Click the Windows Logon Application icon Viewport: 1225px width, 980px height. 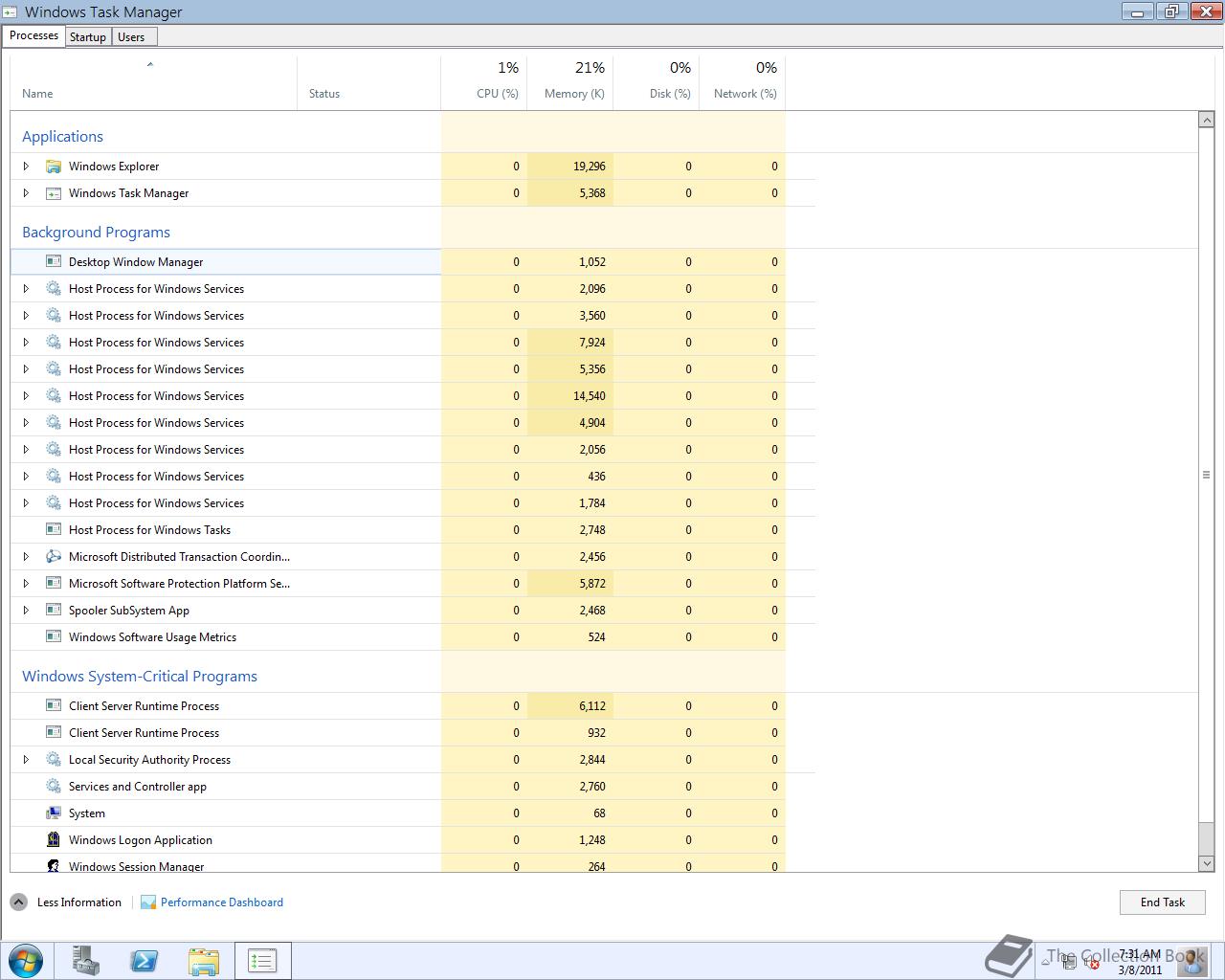[x=54, y=840]
